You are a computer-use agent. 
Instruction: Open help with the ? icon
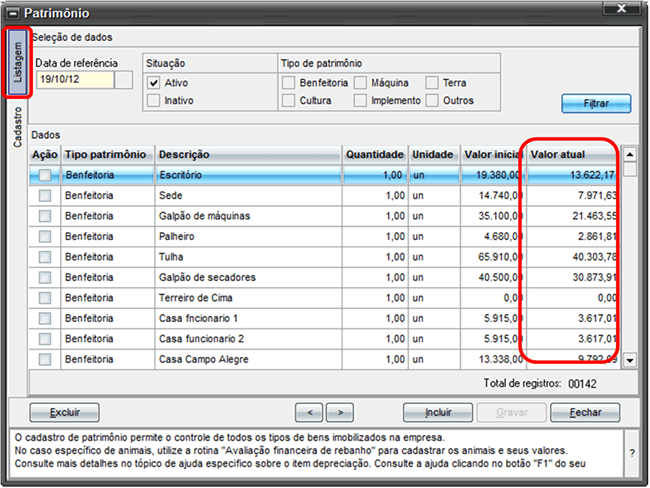(x=632, y=453)
